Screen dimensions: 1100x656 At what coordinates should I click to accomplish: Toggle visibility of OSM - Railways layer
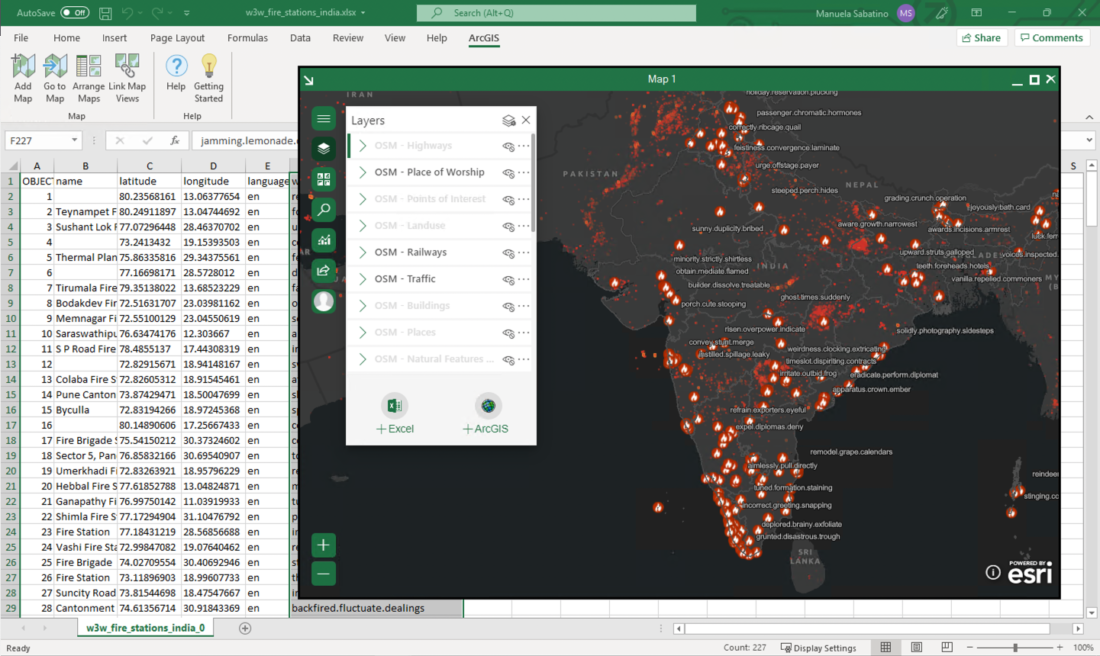(509, 253)
